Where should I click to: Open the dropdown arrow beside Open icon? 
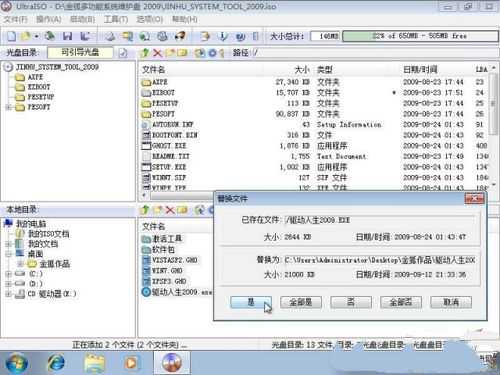coord(36,36)
